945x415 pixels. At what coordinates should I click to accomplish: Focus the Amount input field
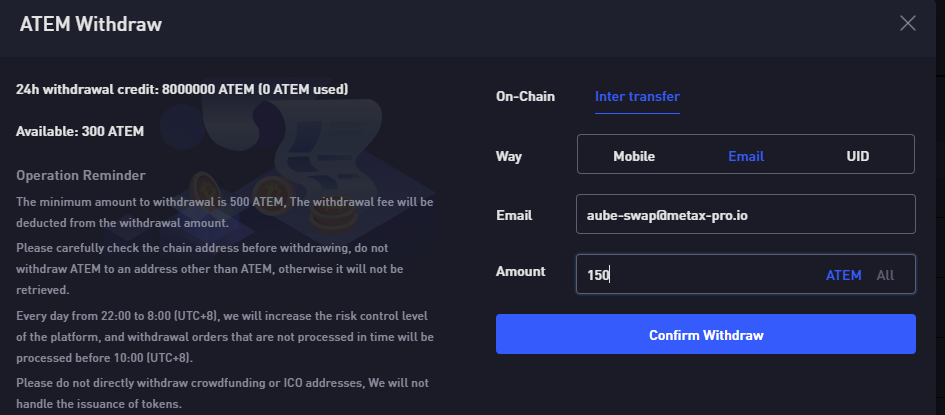746,274
